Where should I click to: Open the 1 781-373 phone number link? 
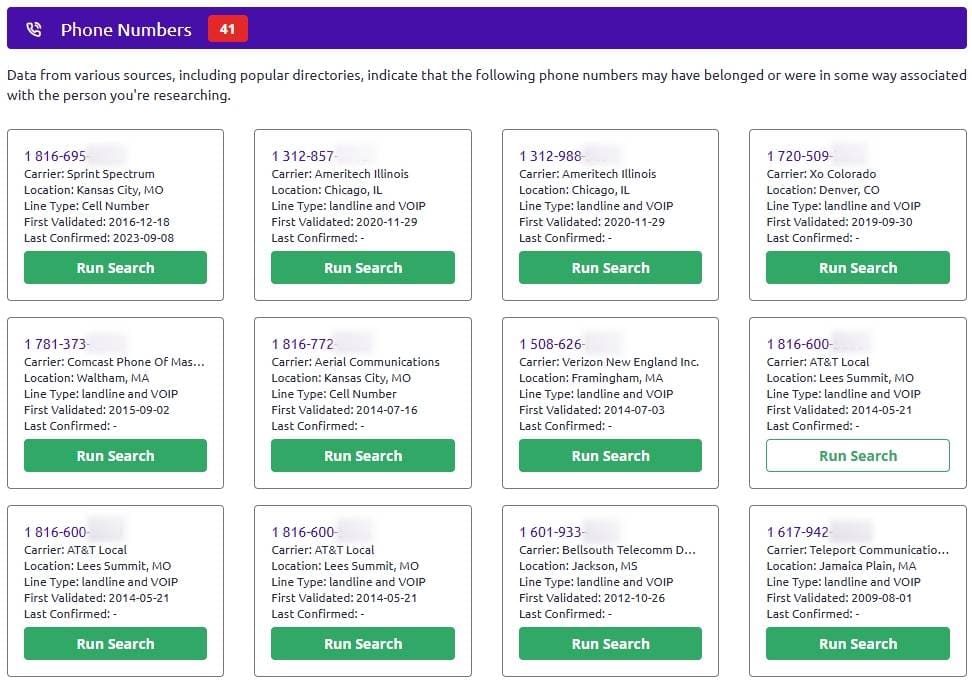[74, 344]
